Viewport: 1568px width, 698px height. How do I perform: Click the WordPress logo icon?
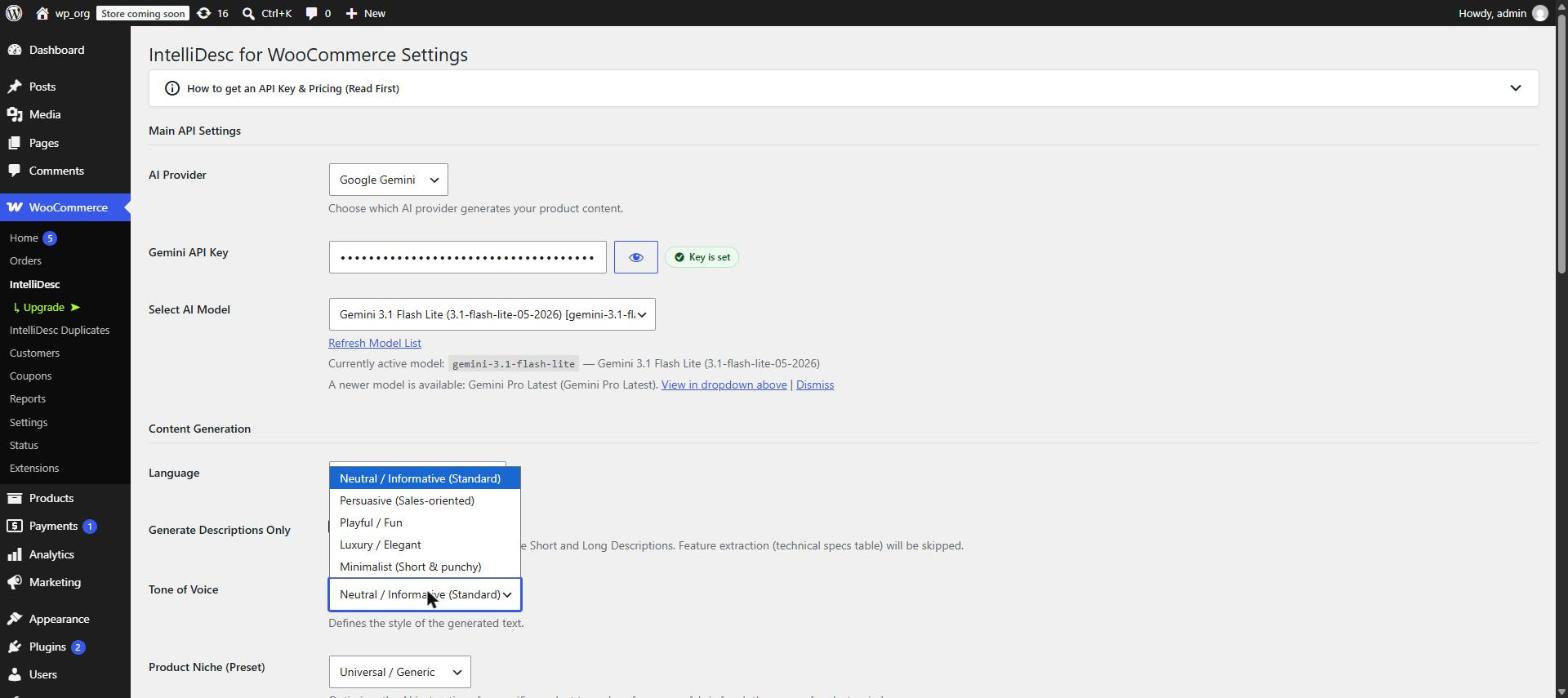pos(14,13)
